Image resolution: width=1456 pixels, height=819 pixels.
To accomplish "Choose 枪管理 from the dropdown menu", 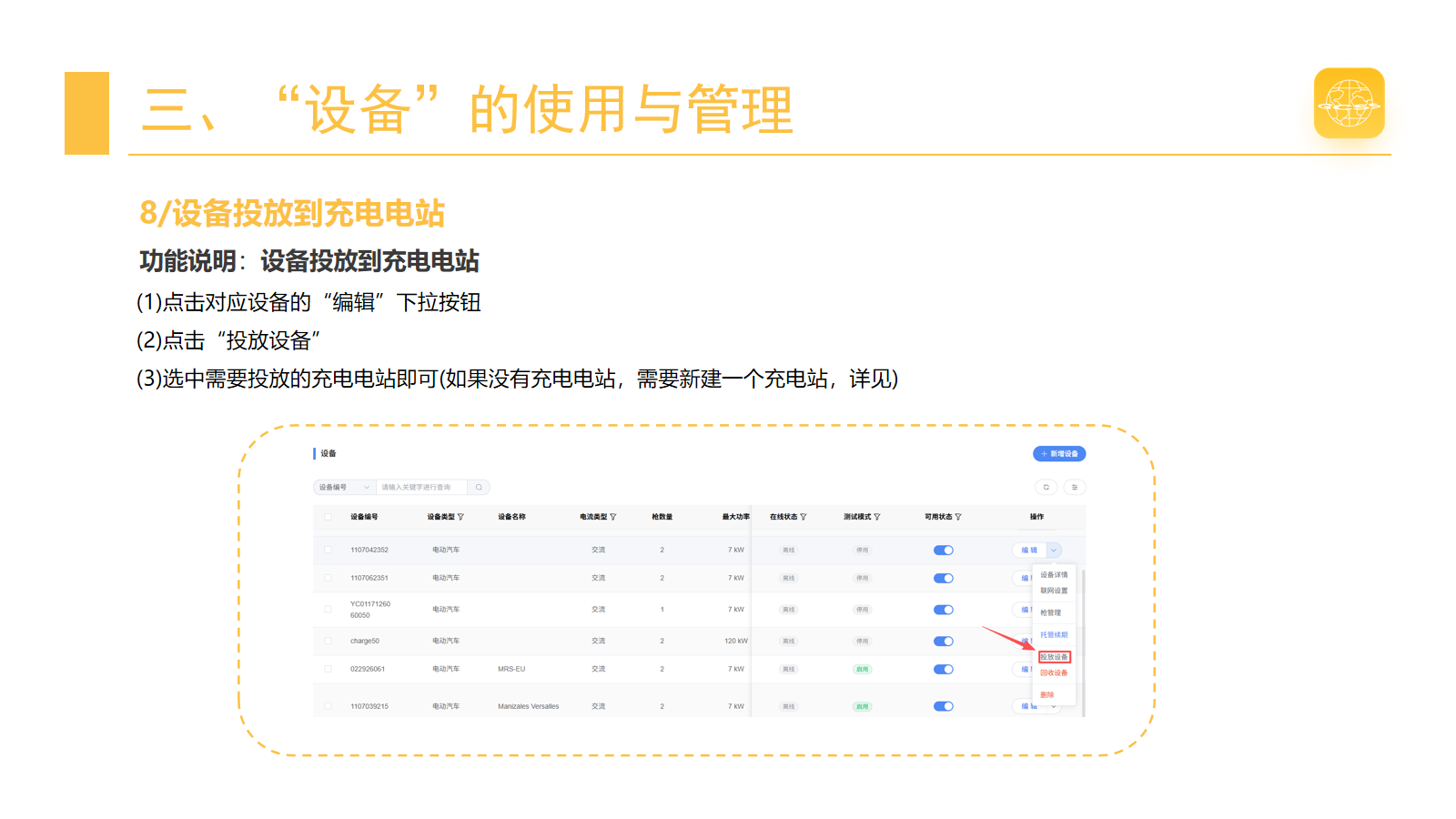I will tap(1051, 612).
